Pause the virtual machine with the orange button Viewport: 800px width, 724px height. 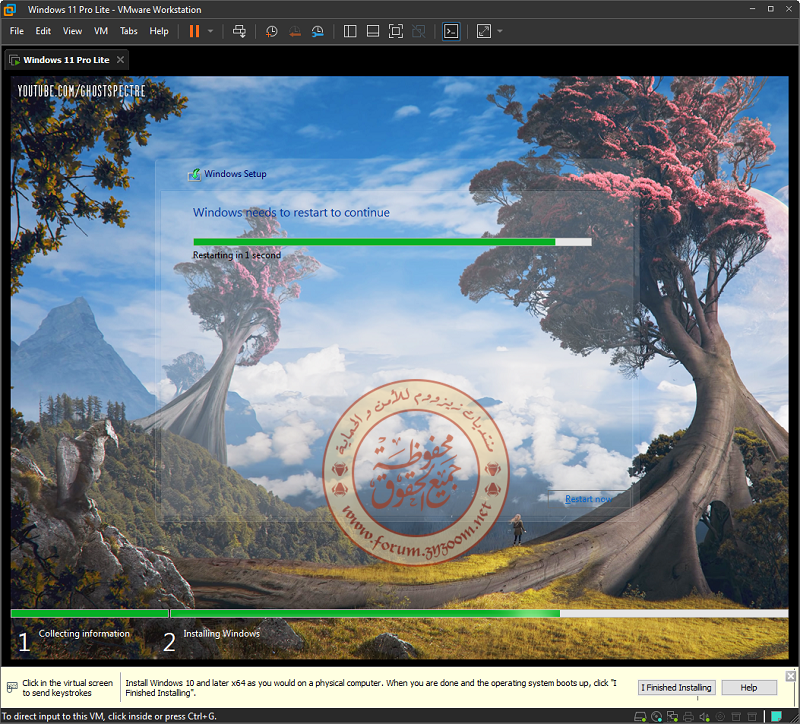point(194,31)
